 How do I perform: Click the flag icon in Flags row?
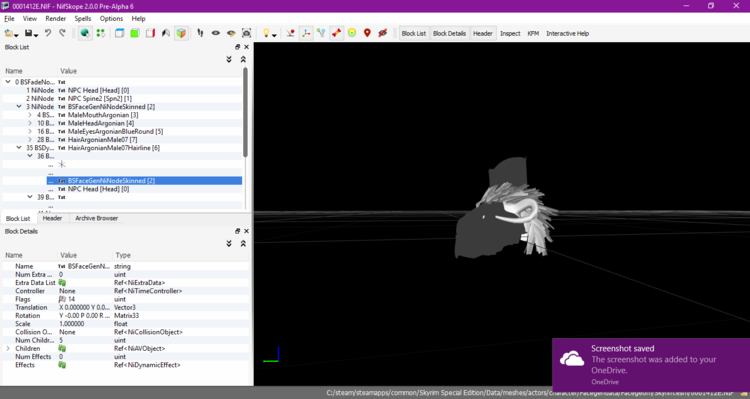62,299
